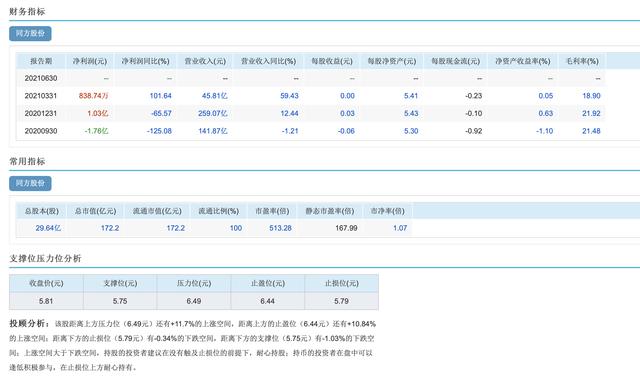Click earnings per share value -0.06
The width and height of the screenshot is (640, 381).
point(346,131)
